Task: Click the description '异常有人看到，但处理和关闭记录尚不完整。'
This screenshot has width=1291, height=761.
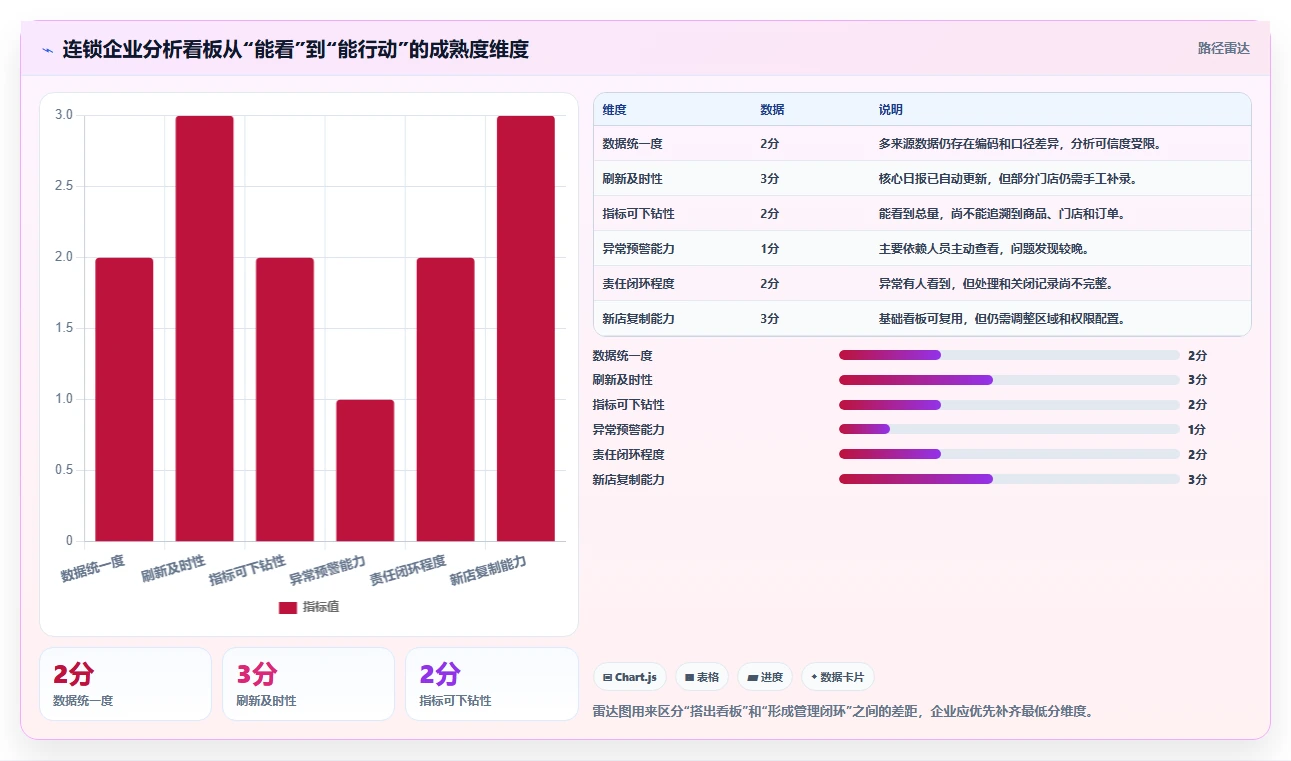Action: click(x=995, y=284)
